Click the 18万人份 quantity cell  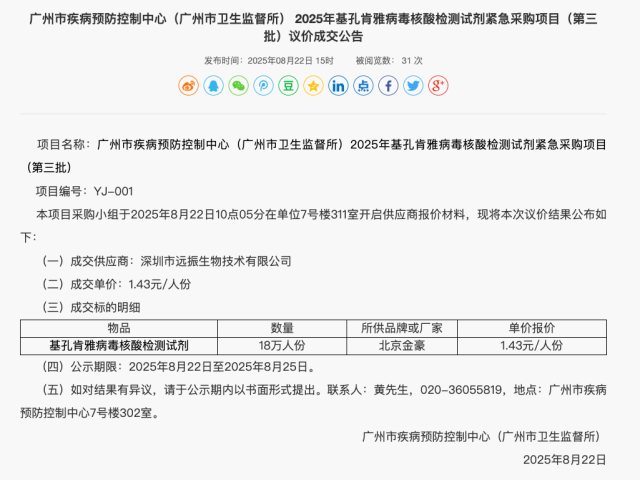(x=282, y=345)
